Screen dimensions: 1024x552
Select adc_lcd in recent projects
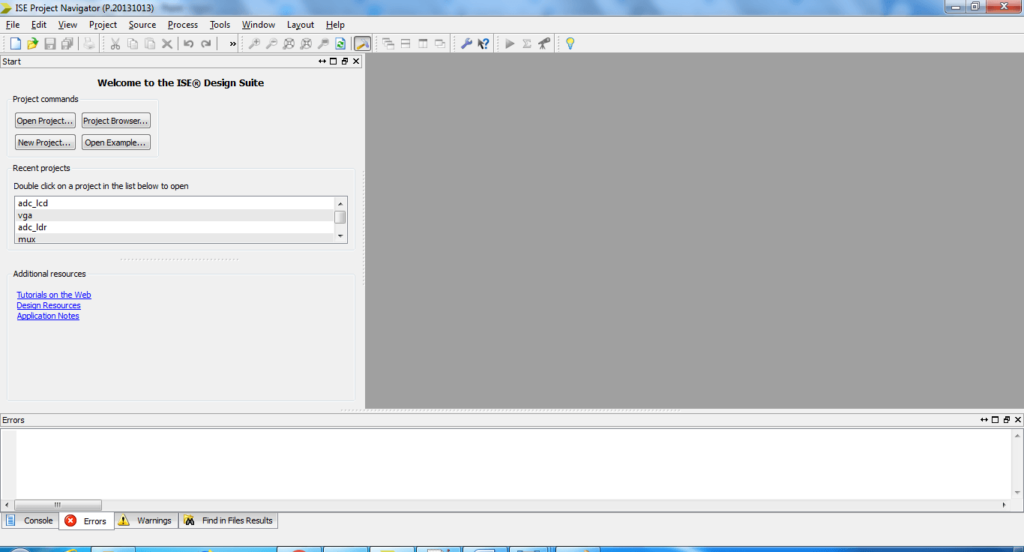(x=174, y=203)
